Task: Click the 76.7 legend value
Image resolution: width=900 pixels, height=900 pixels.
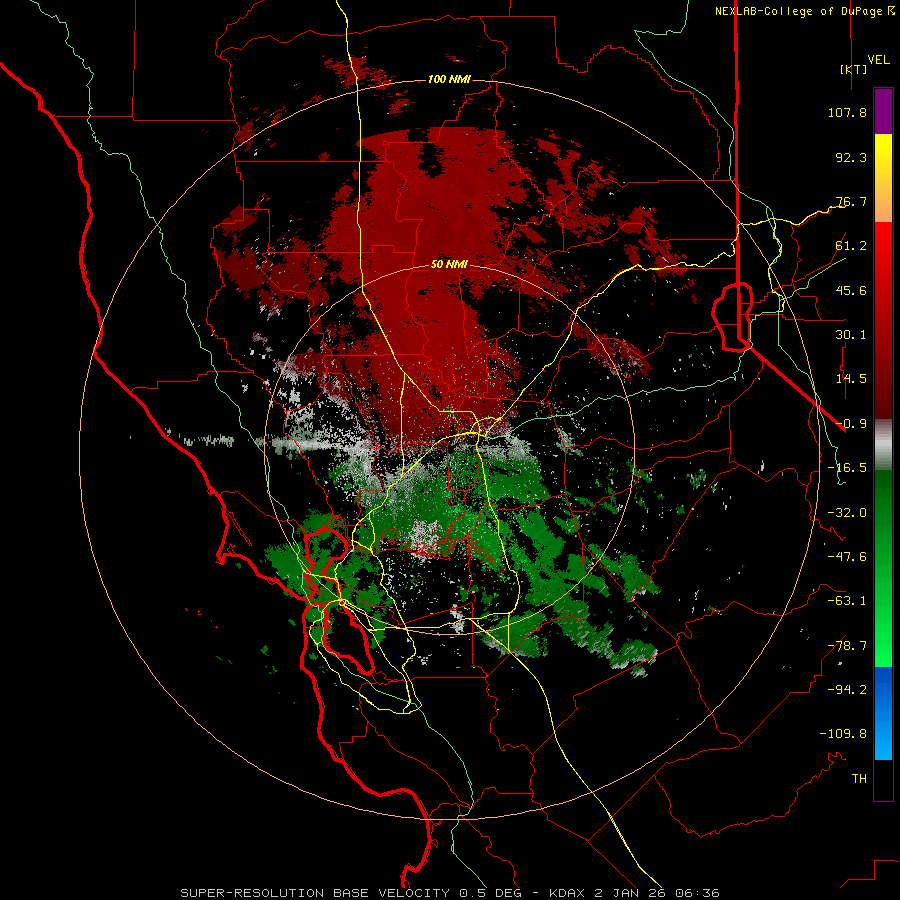Action: point(851,201)
